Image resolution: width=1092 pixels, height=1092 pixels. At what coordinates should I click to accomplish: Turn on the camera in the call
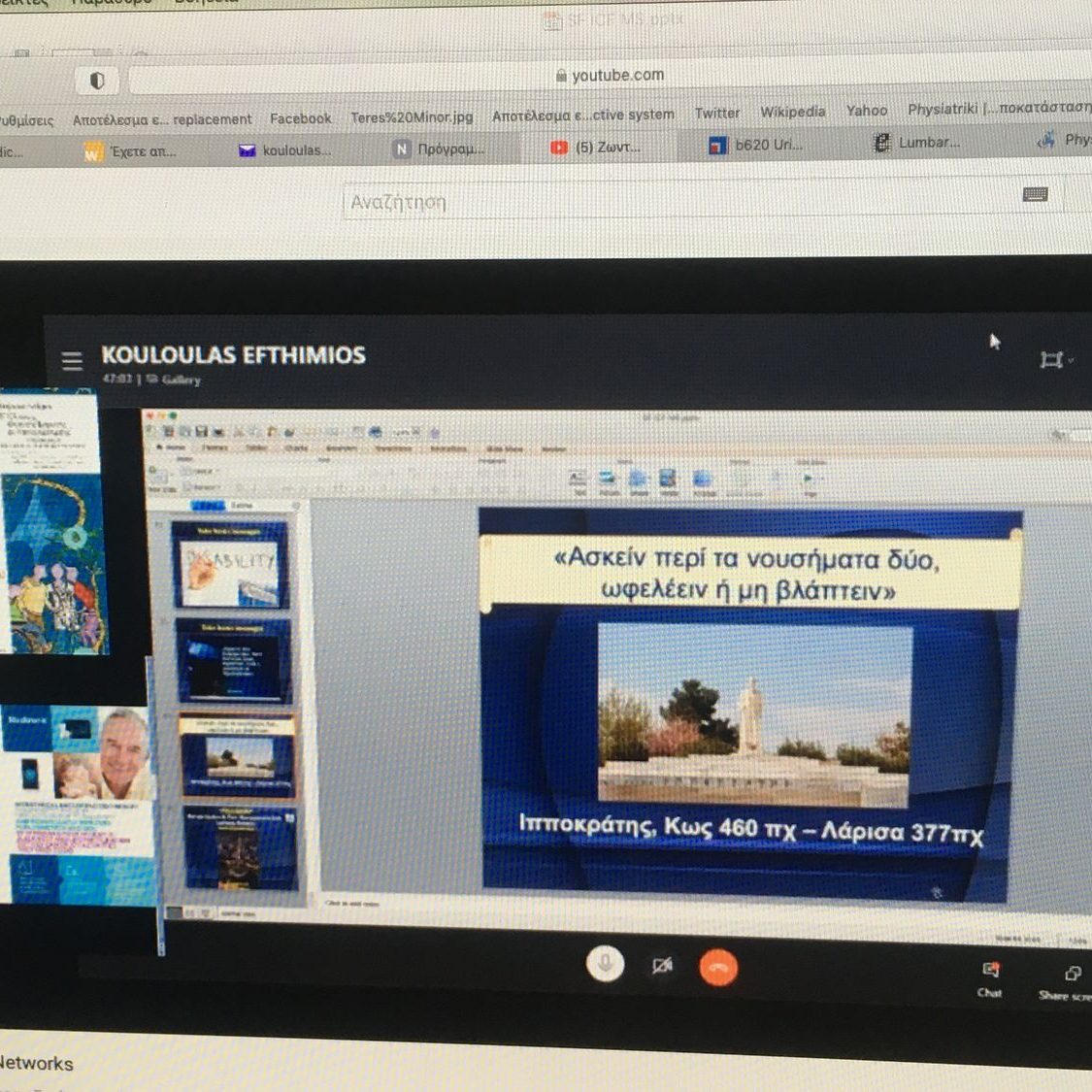point(662,966)
